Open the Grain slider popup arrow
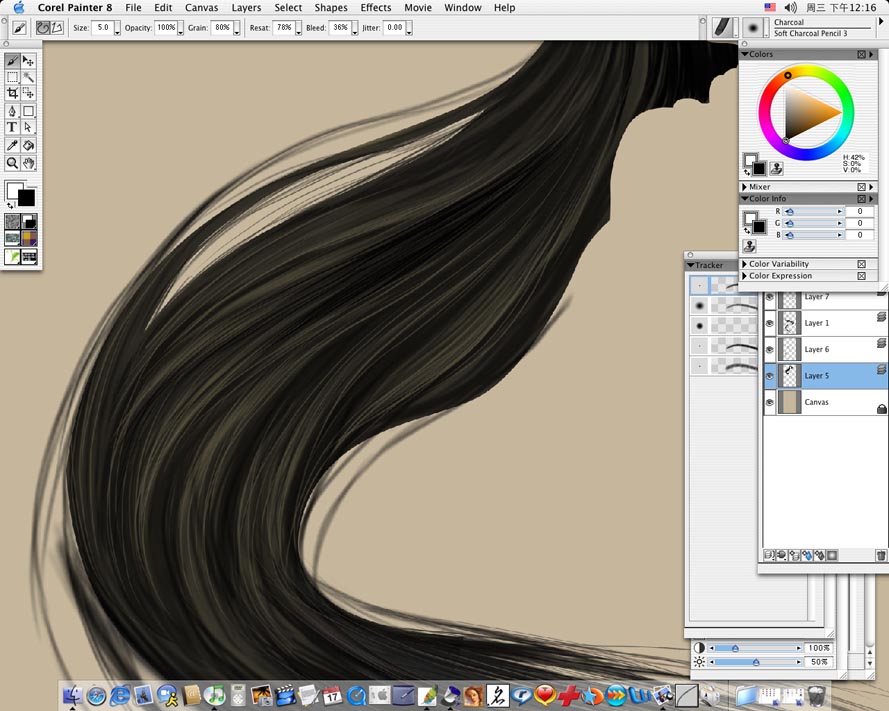 [x=236, y=28]
